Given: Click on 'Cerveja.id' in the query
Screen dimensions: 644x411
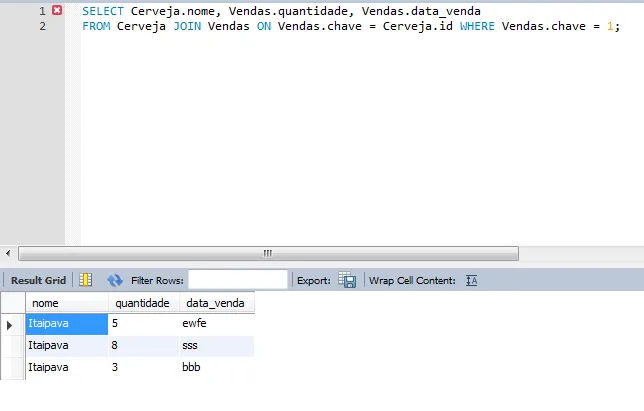Looking at the screenshot, I should click(x=417, y=26).
